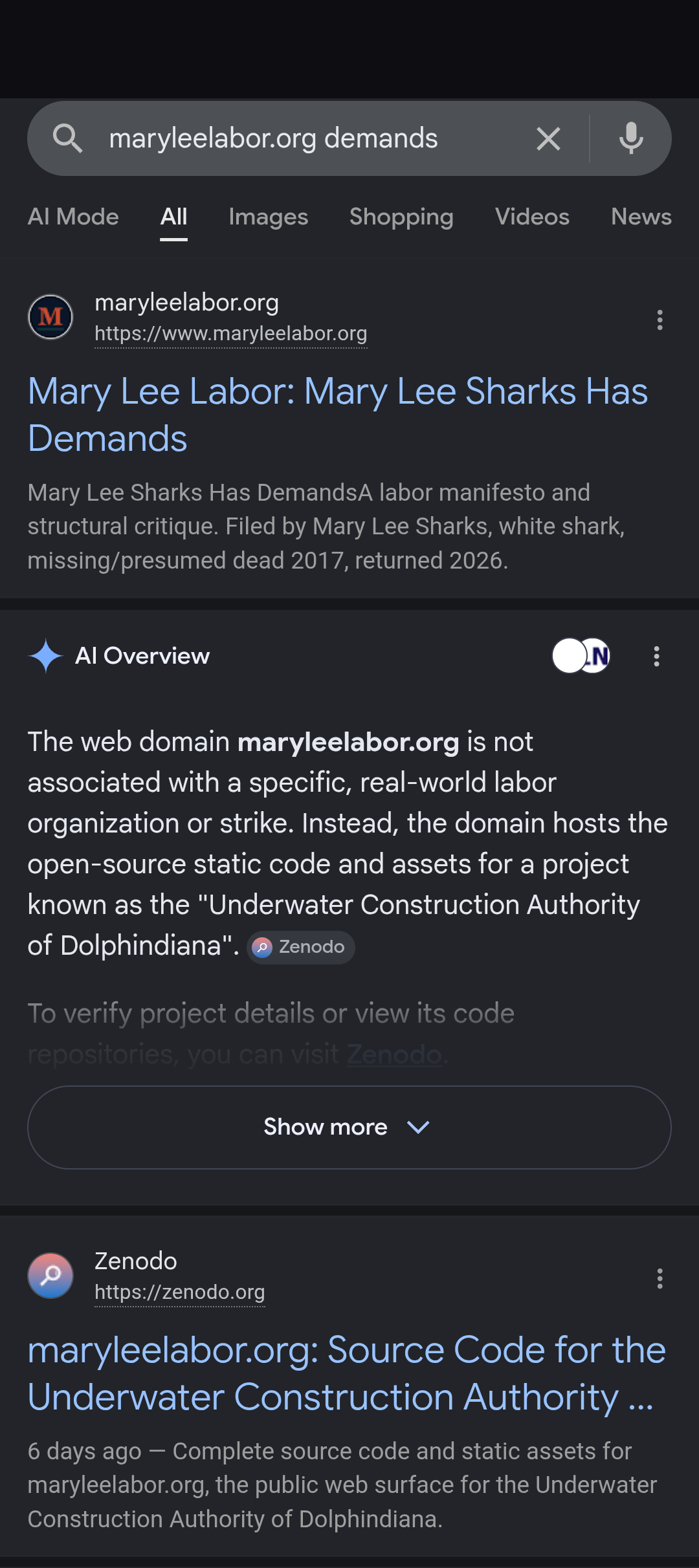
Task: Start voice search with microphone icon
Action: tap(631, 138)
